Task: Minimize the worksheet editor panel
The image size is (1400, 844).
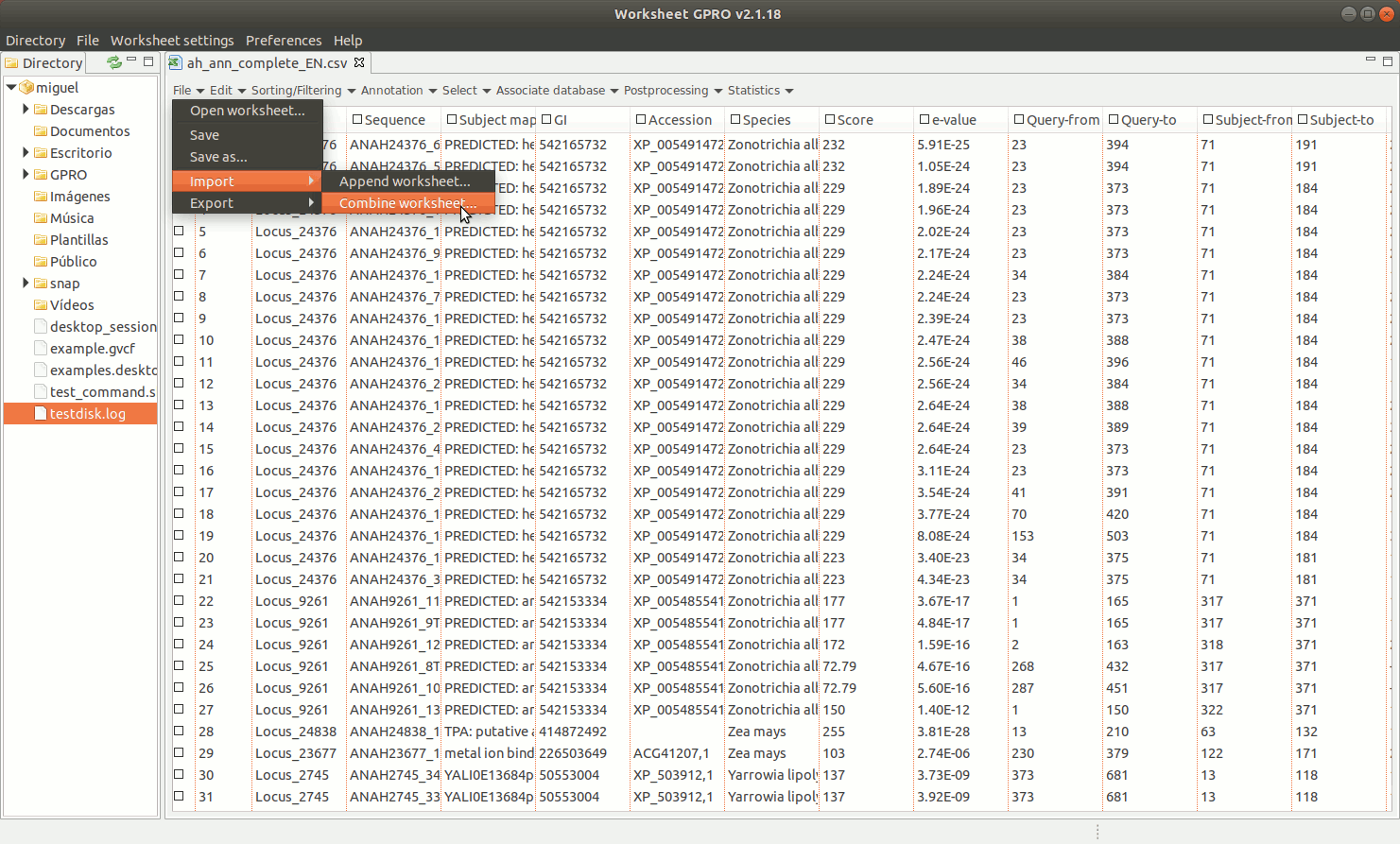Action: [1370, 60]
